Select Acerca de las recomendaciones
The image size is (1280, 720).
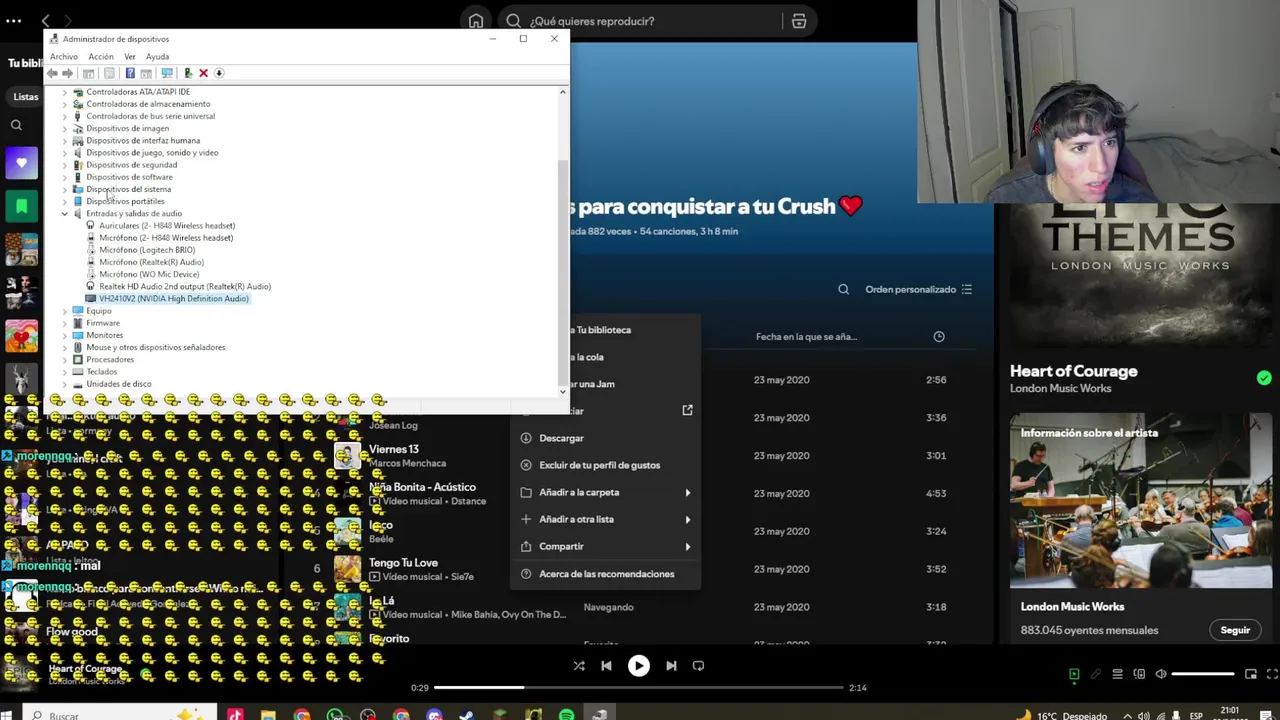coord(606,574)
